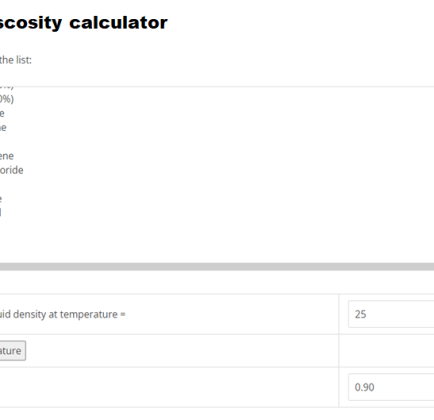Screen dimensions: 434x420
Task: Click the partially hidden top list entry
Action: pyautogui.click(x=7, y=88)
